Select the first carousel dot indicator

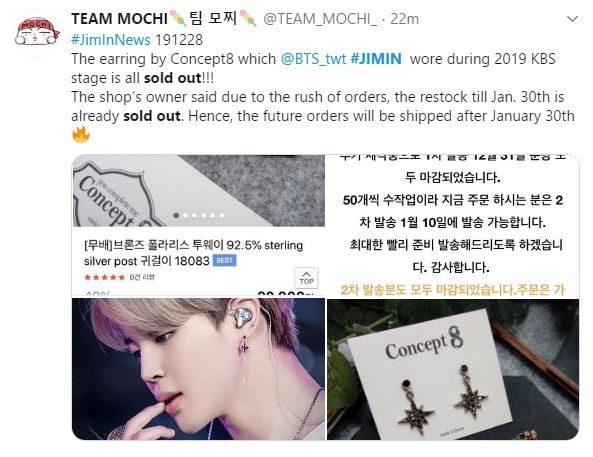point(176,215)
